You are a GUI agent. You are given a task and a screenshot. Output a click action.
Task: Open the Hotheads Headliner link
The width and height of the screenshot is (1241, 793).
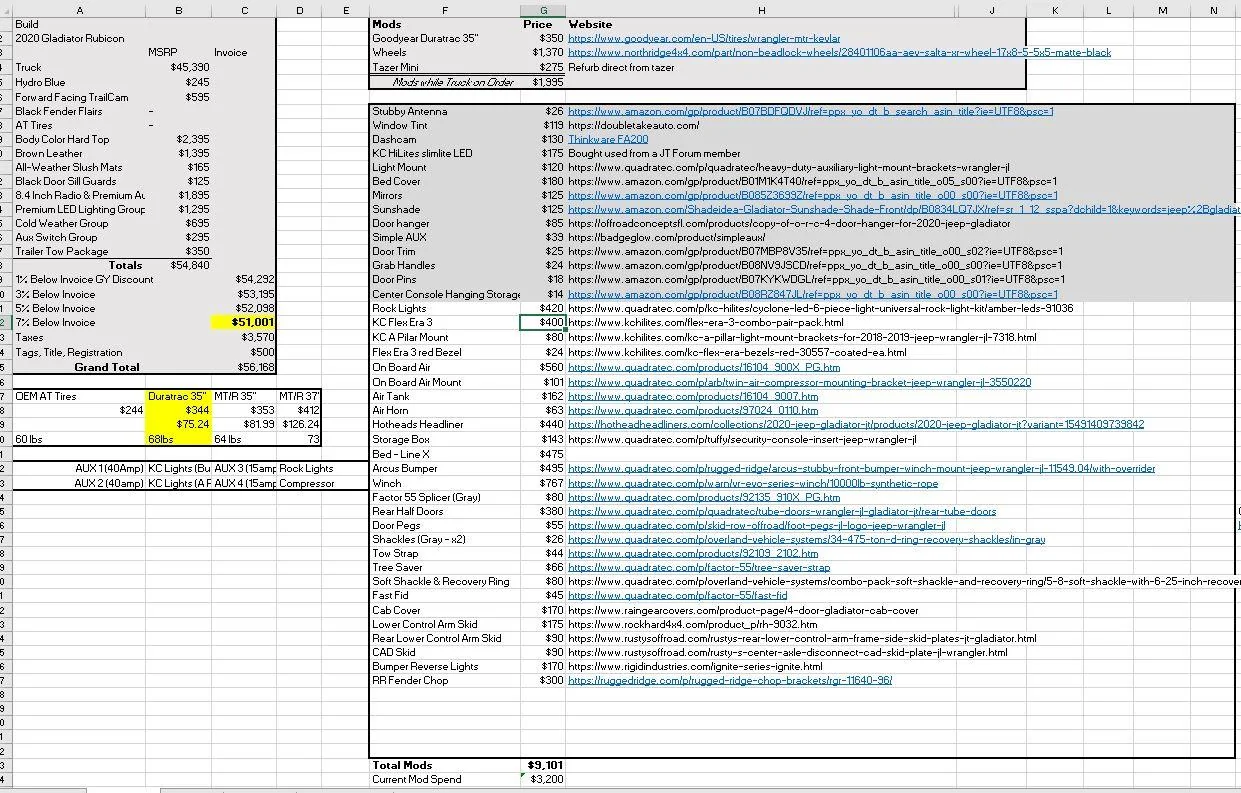tap(855, 424)
